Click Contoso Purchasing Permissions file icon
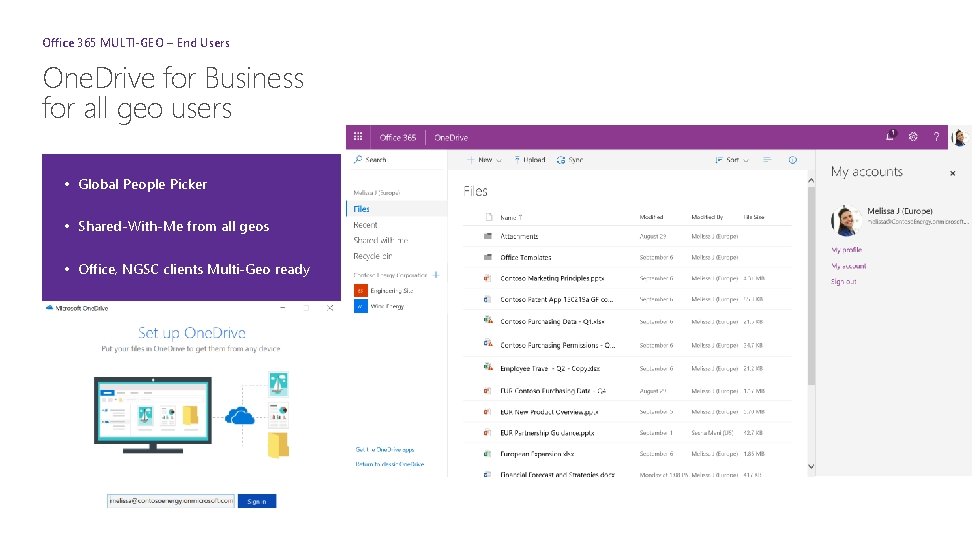Screen dimensions: 979x551 point(488,343)
